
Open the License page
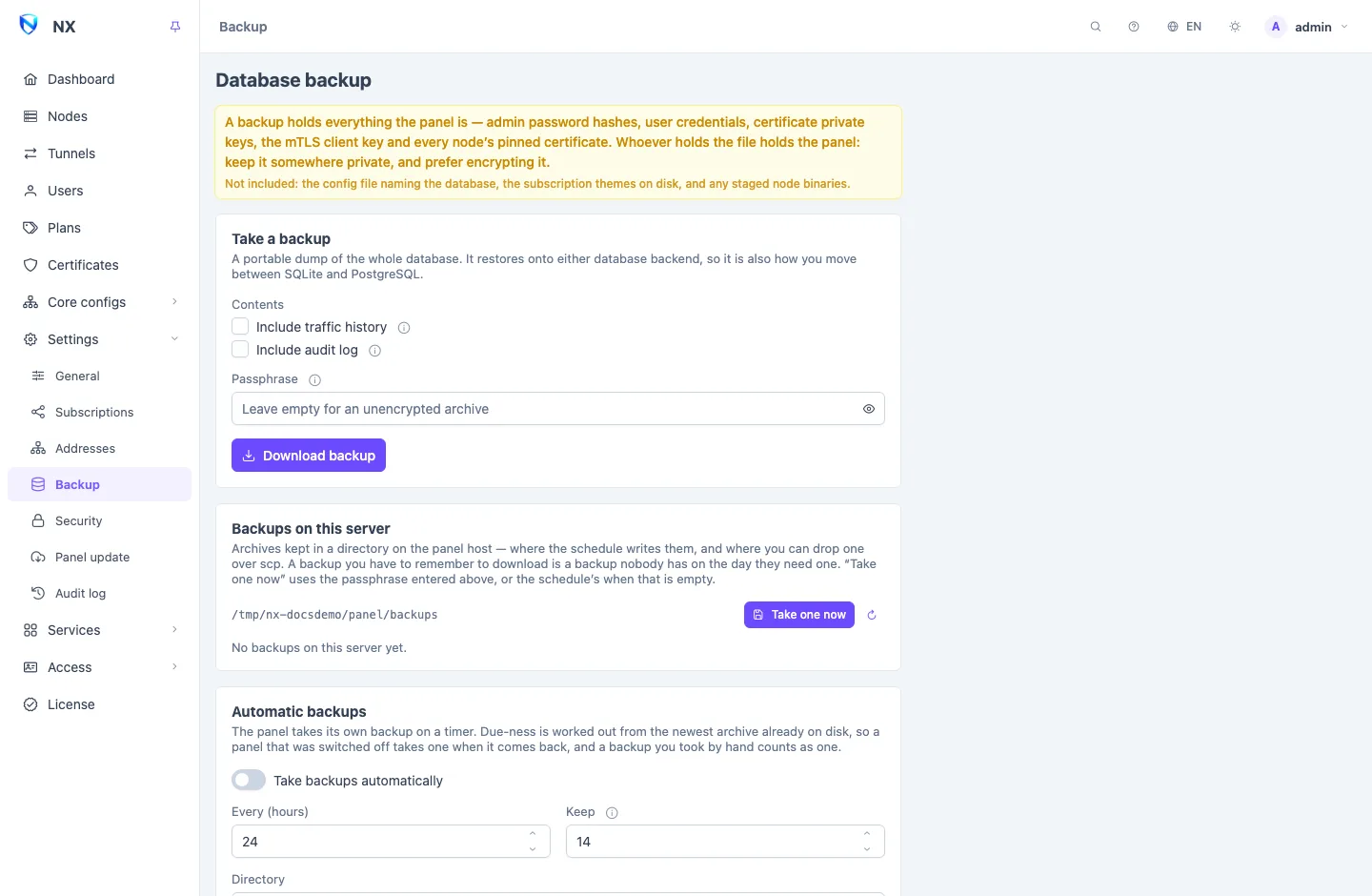(x=99, y=704)
